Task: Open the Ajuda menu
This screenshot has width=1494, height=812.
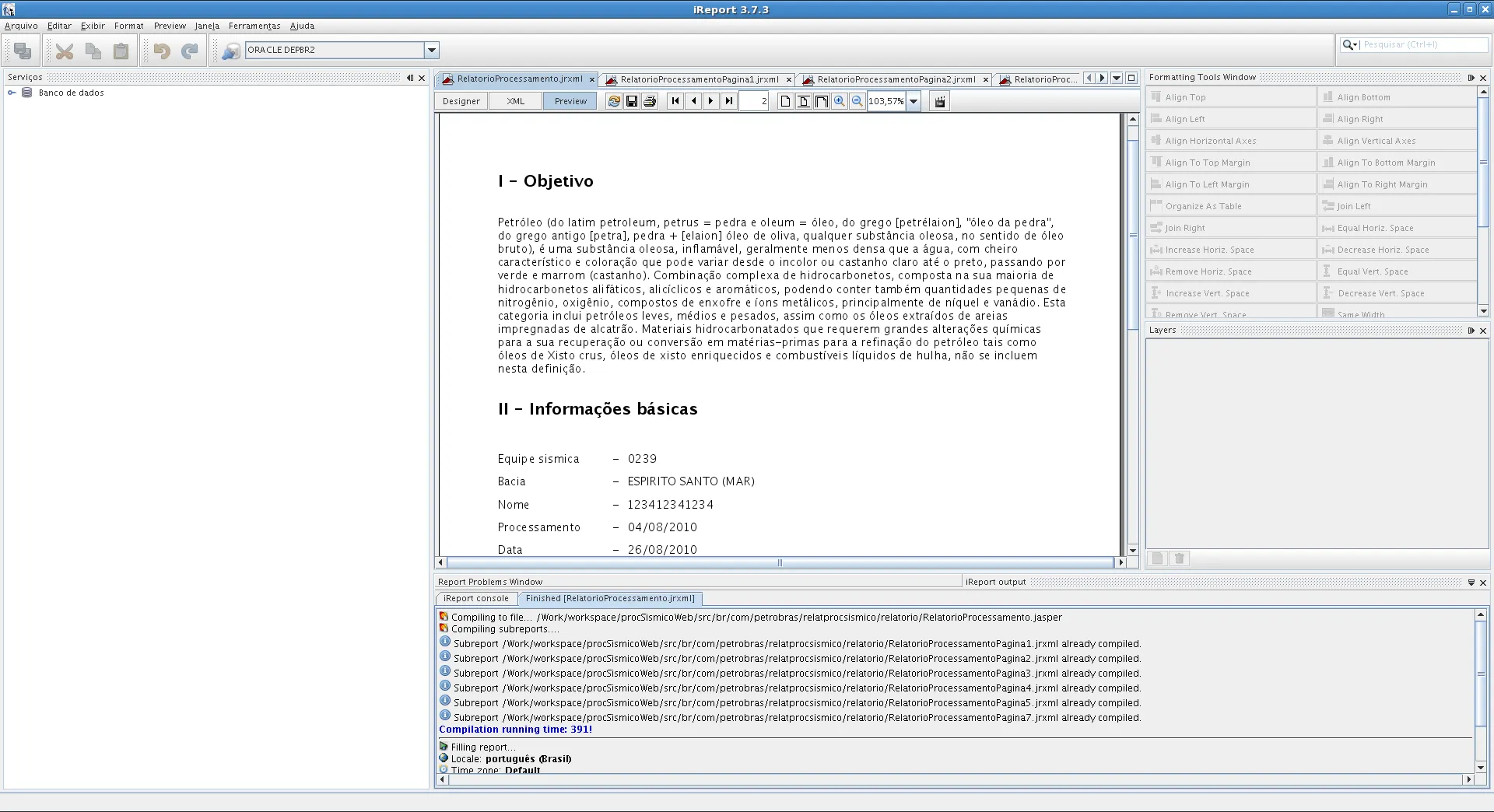Action: coord(302,26)
